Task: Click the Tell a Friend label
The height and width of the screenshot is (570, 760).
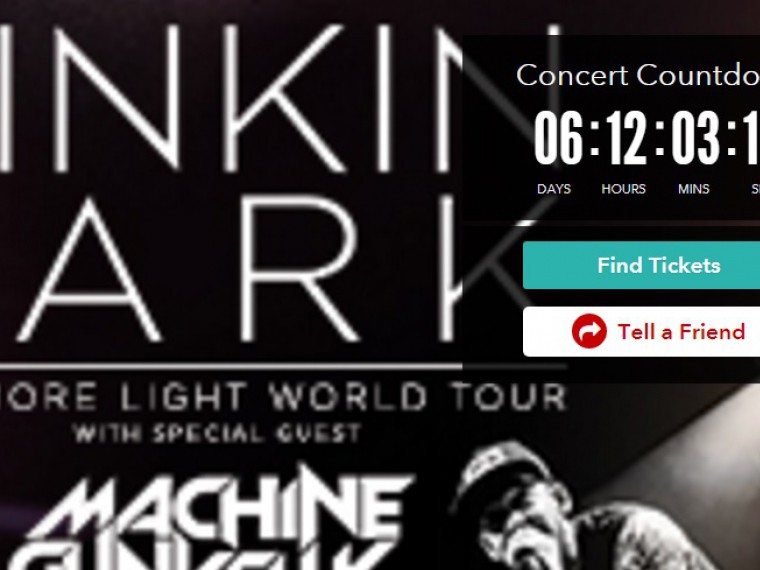Action: [681, 332]
